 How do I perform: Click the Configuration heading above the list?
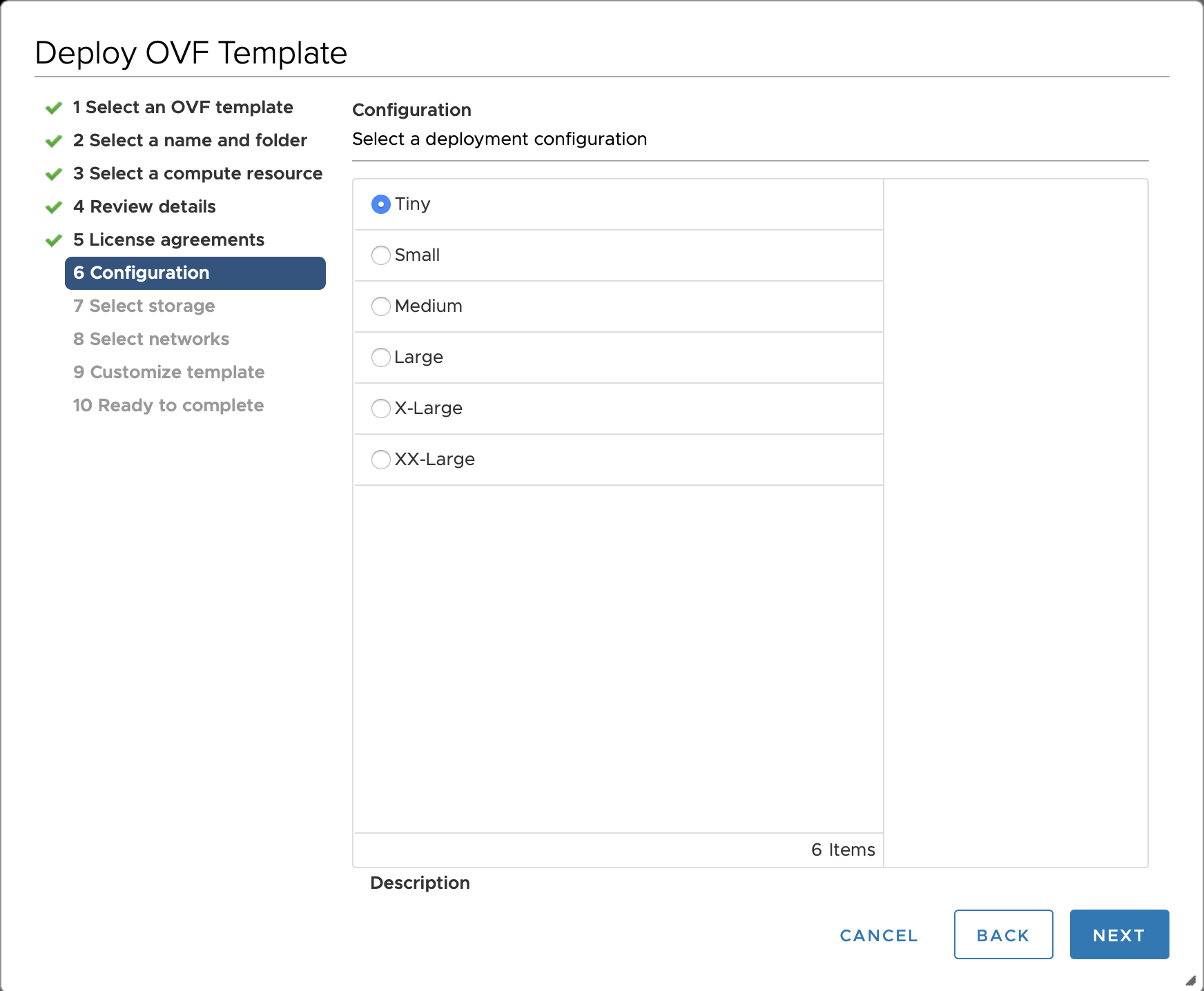click(x=411, y=110)
